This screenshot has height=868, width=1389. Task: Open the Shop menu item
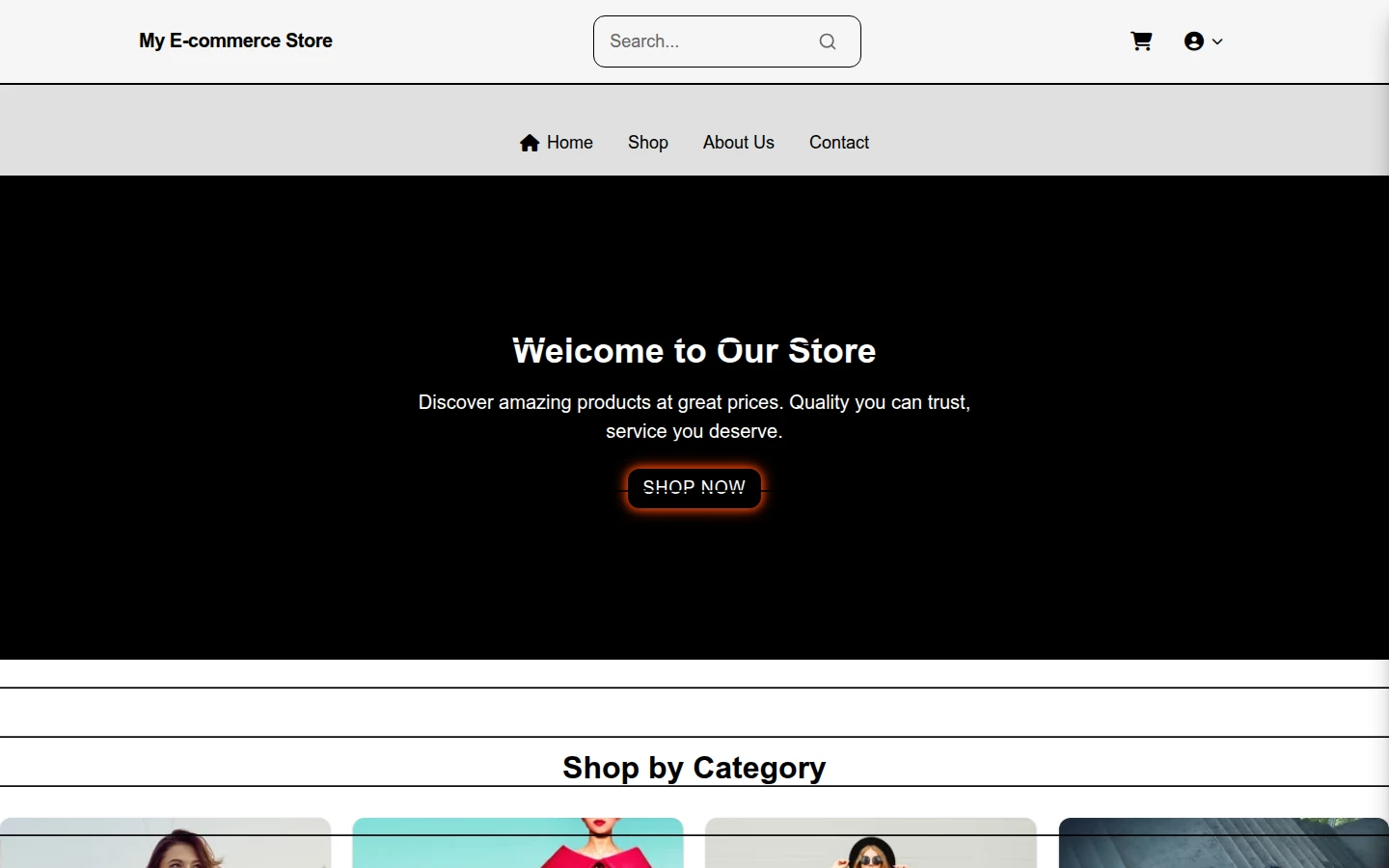(x=648, y=143)
